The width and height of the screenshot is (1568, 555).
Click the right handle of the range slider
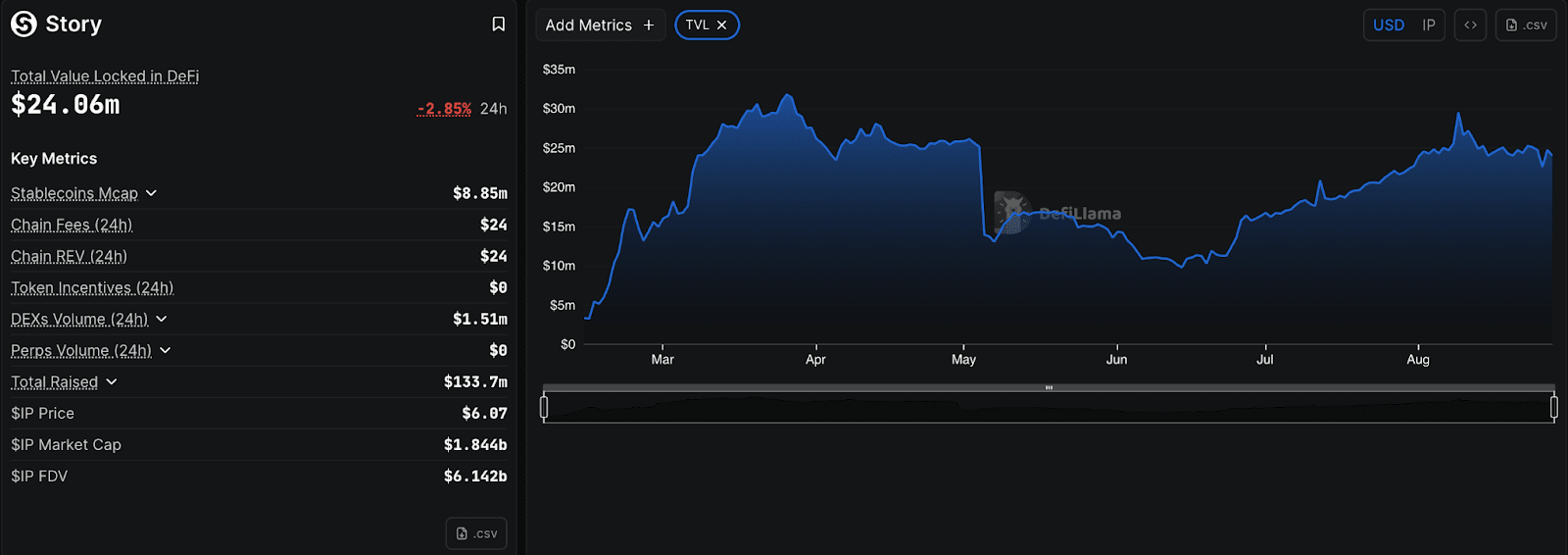(1553, 406)
